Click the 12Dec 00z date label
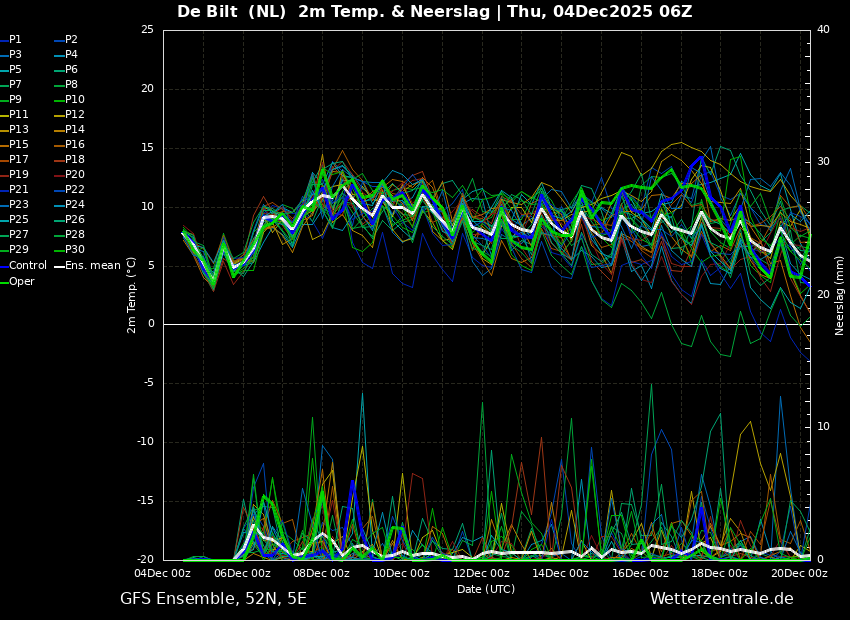850x620 pixels. point(481,574)
